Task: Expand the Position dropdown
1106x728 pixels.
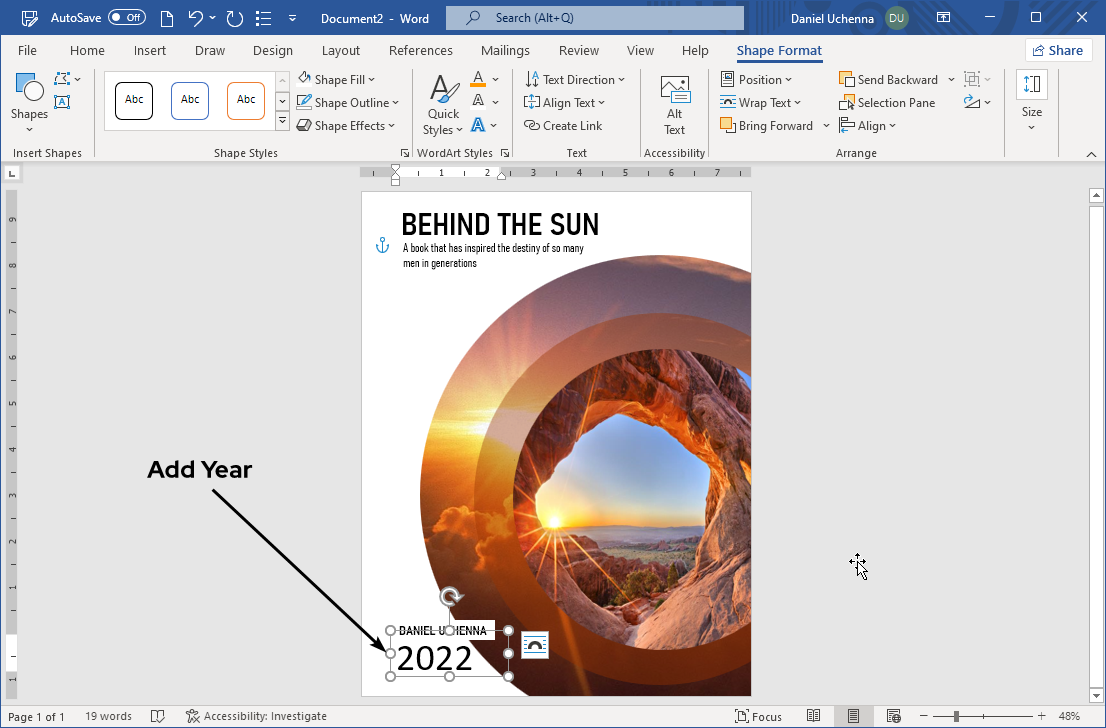Action: point(756,80)
